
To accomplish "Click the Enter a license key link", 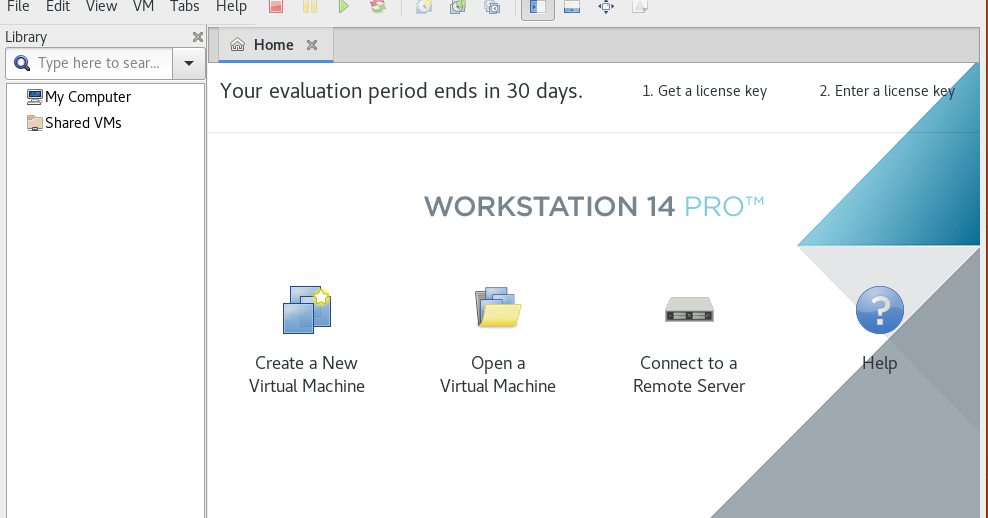I will [887, 91].
